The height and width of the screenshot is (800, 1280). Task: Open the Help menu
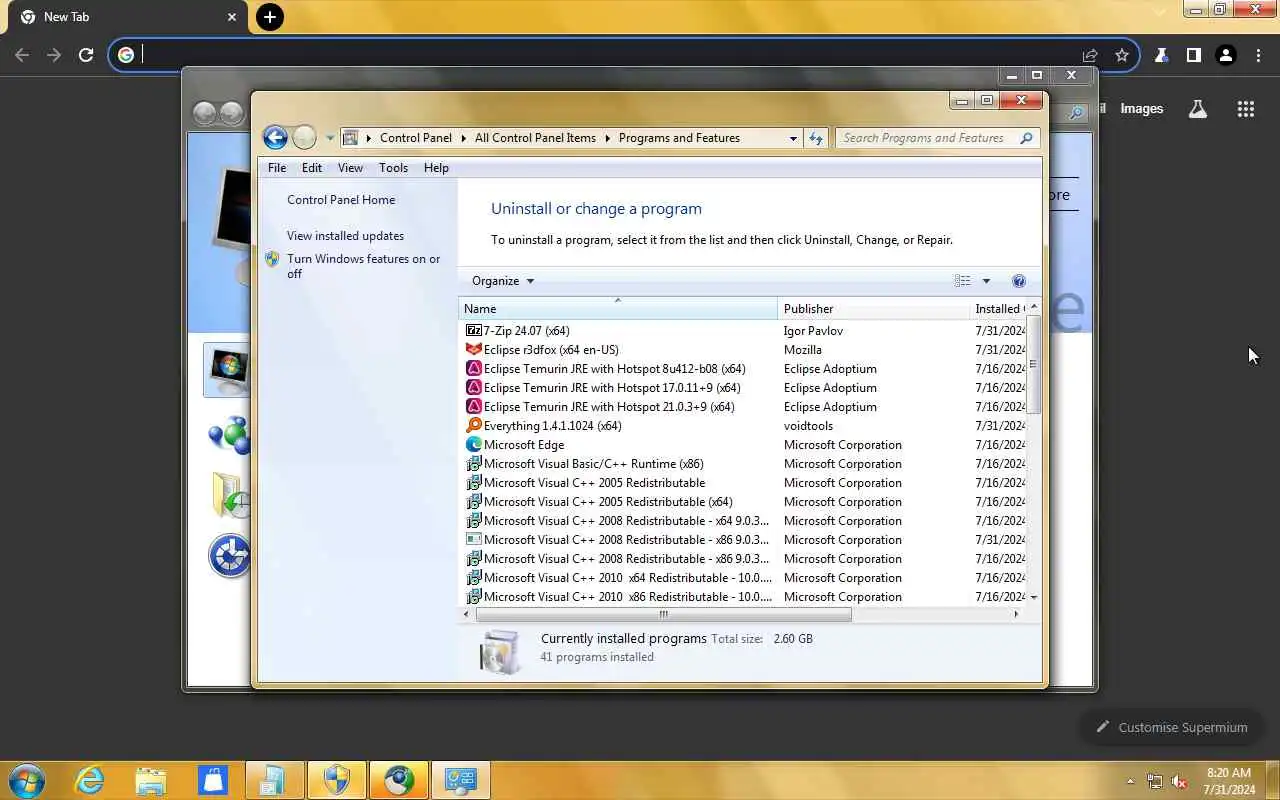[436, 168]
